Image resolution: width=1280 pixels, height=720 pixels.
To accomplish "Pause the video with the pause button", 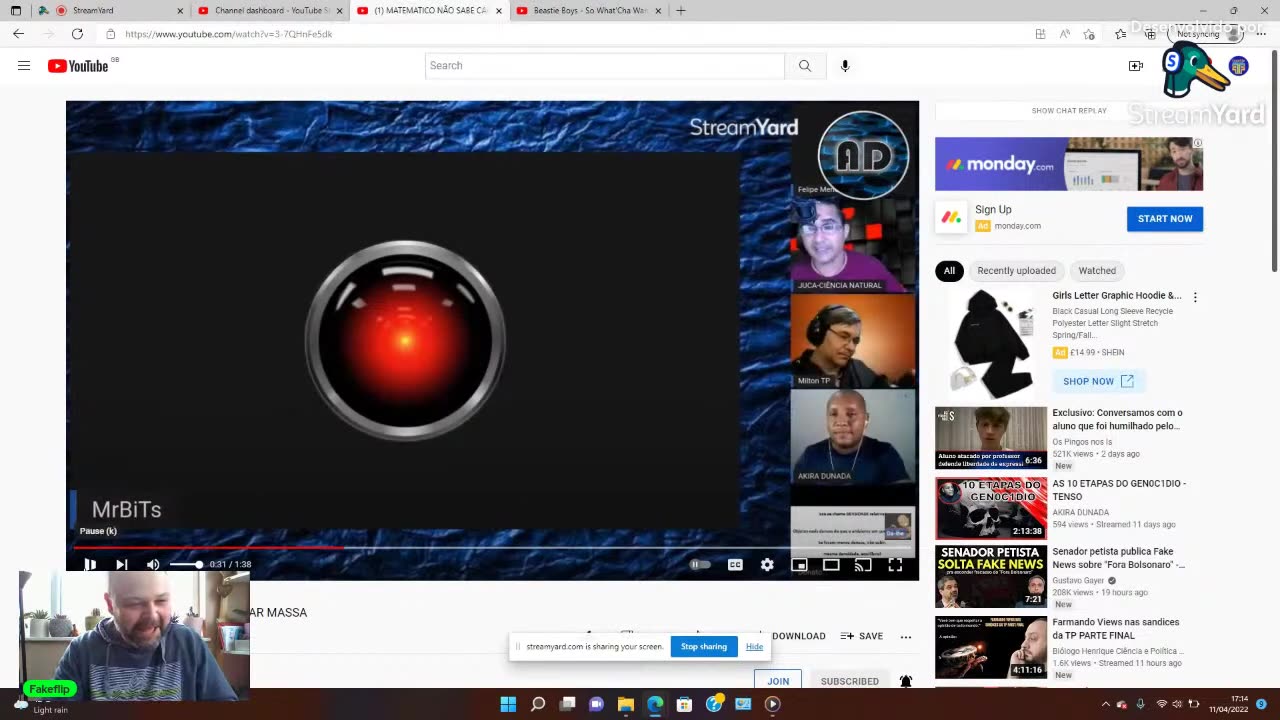I will (90, 564).
